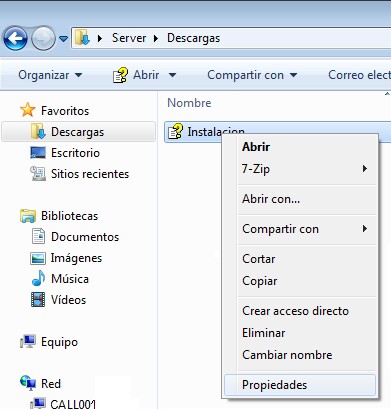Select Bibliotecas in the navigation pane

click(x=69, y=216)
